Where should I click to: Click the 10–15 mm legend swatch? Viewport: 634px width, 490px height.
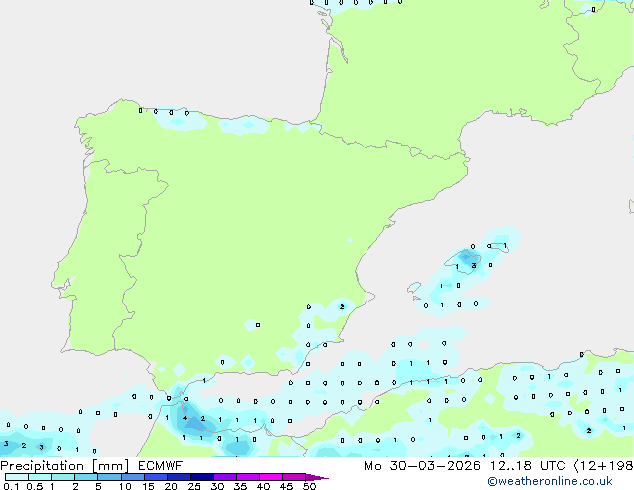coord(133,477)
